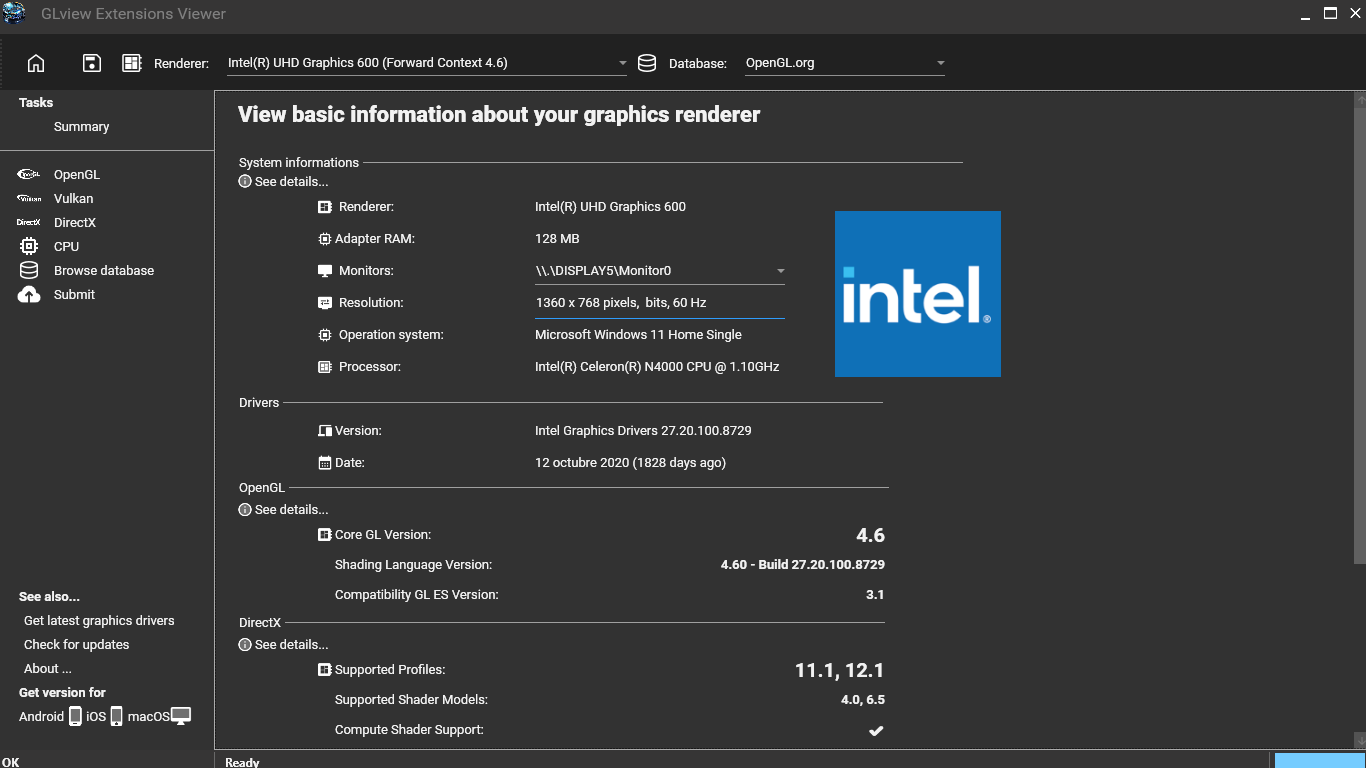Open the Submit cloud upload item
Screen dimensions: 1366x768
(74, 295)
